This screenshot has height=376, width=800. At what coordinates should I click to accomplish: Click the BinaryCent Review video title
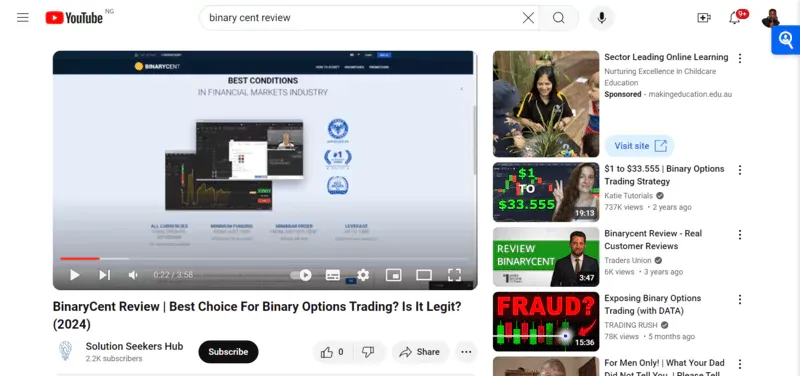click(x=257, y=315)
